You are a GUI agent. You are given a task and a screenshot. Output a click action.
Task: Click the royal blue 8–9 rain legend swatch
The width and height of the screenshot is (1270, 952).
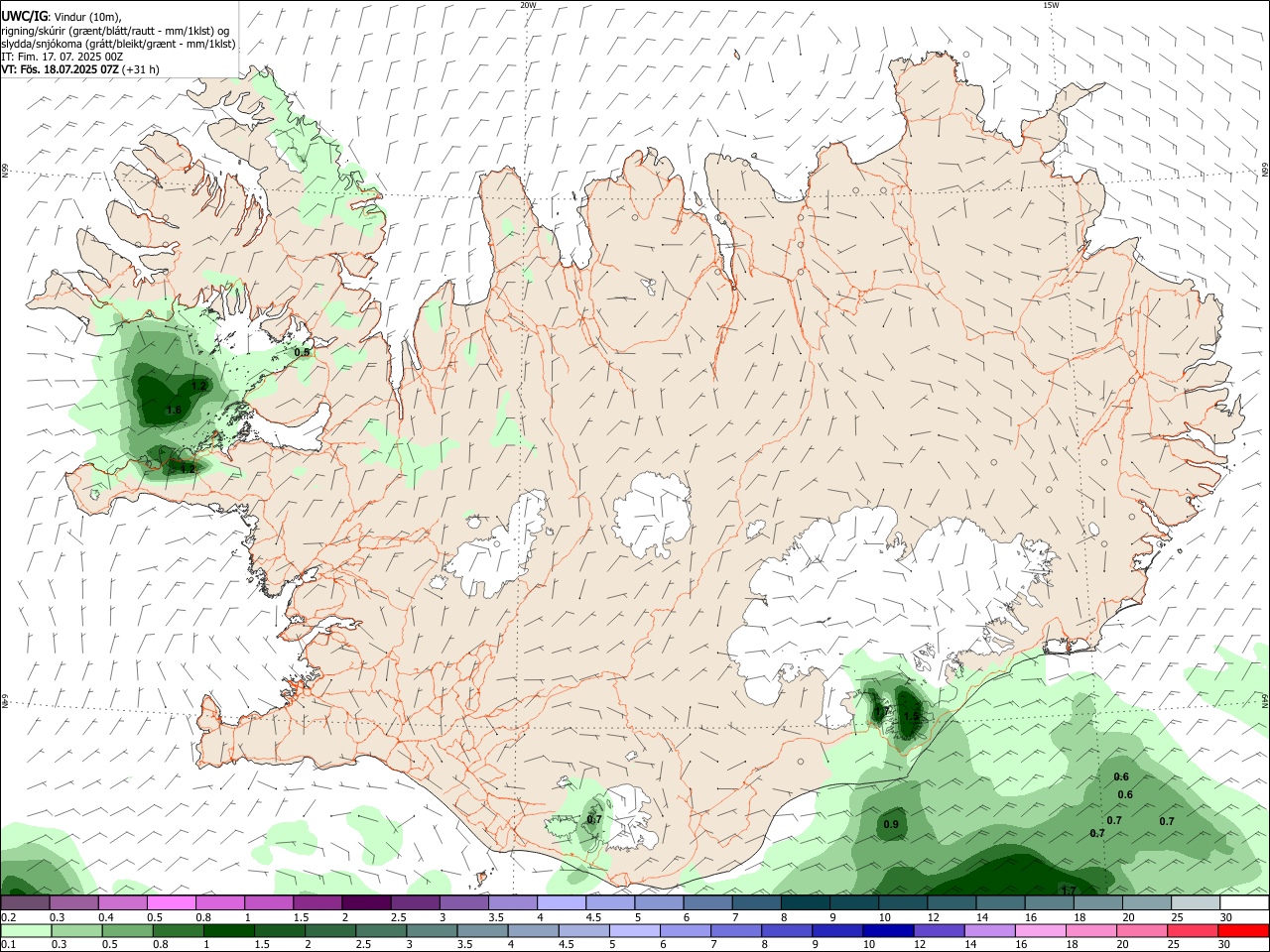point(787,932)
